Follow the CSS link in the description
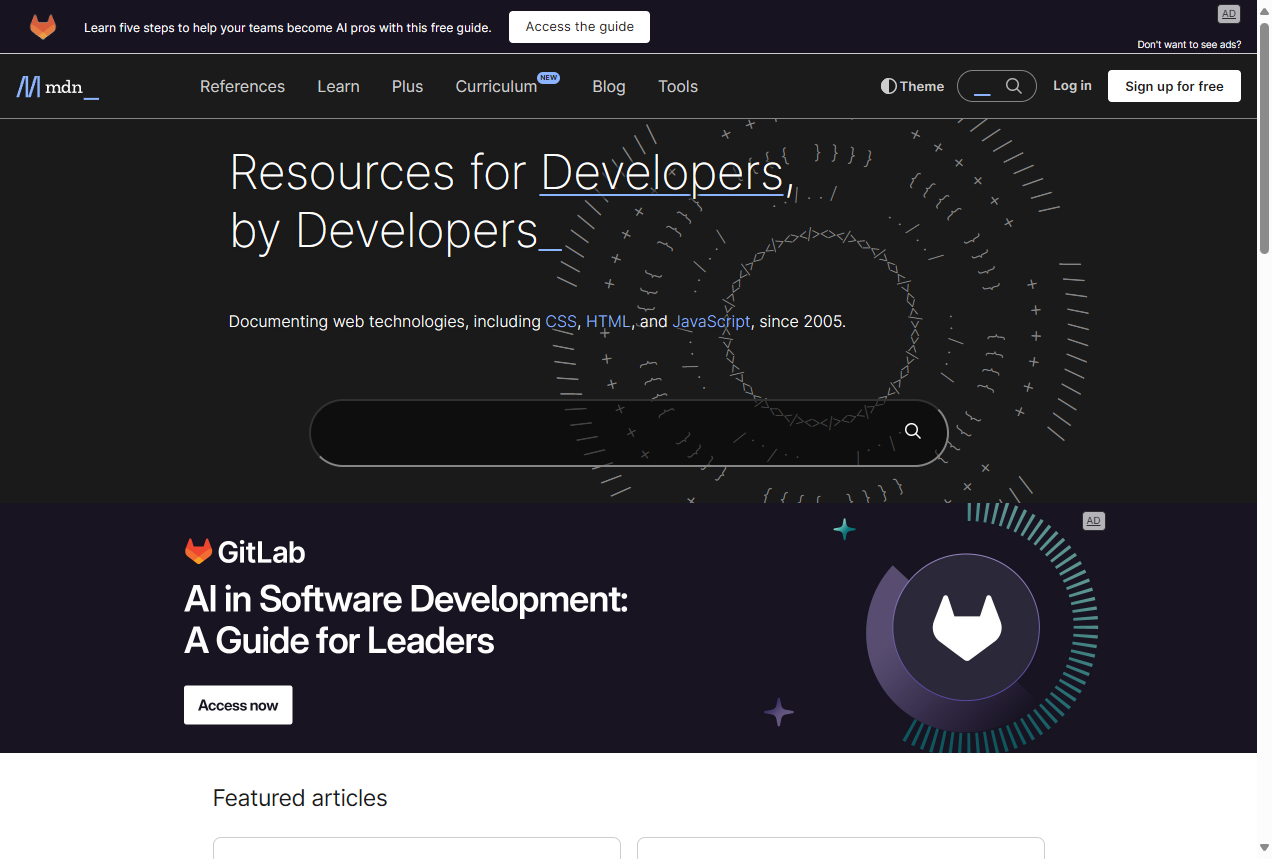Image resolution: width=1272 pixels, height=859 pixels. 561,321
